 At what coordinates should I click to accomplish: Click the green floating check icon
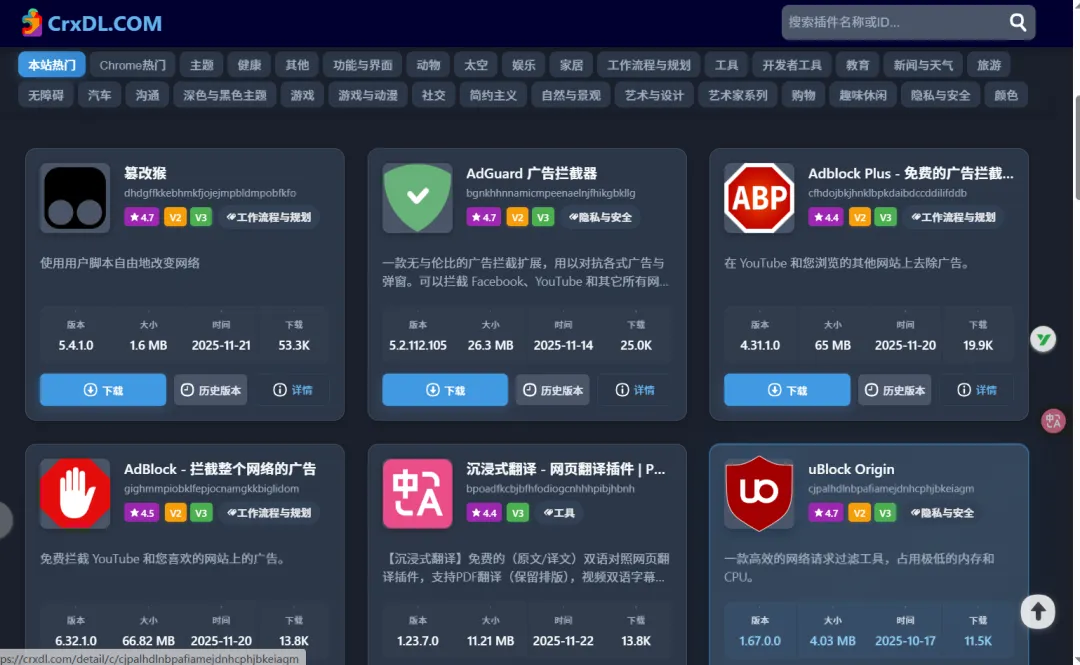1043,339
